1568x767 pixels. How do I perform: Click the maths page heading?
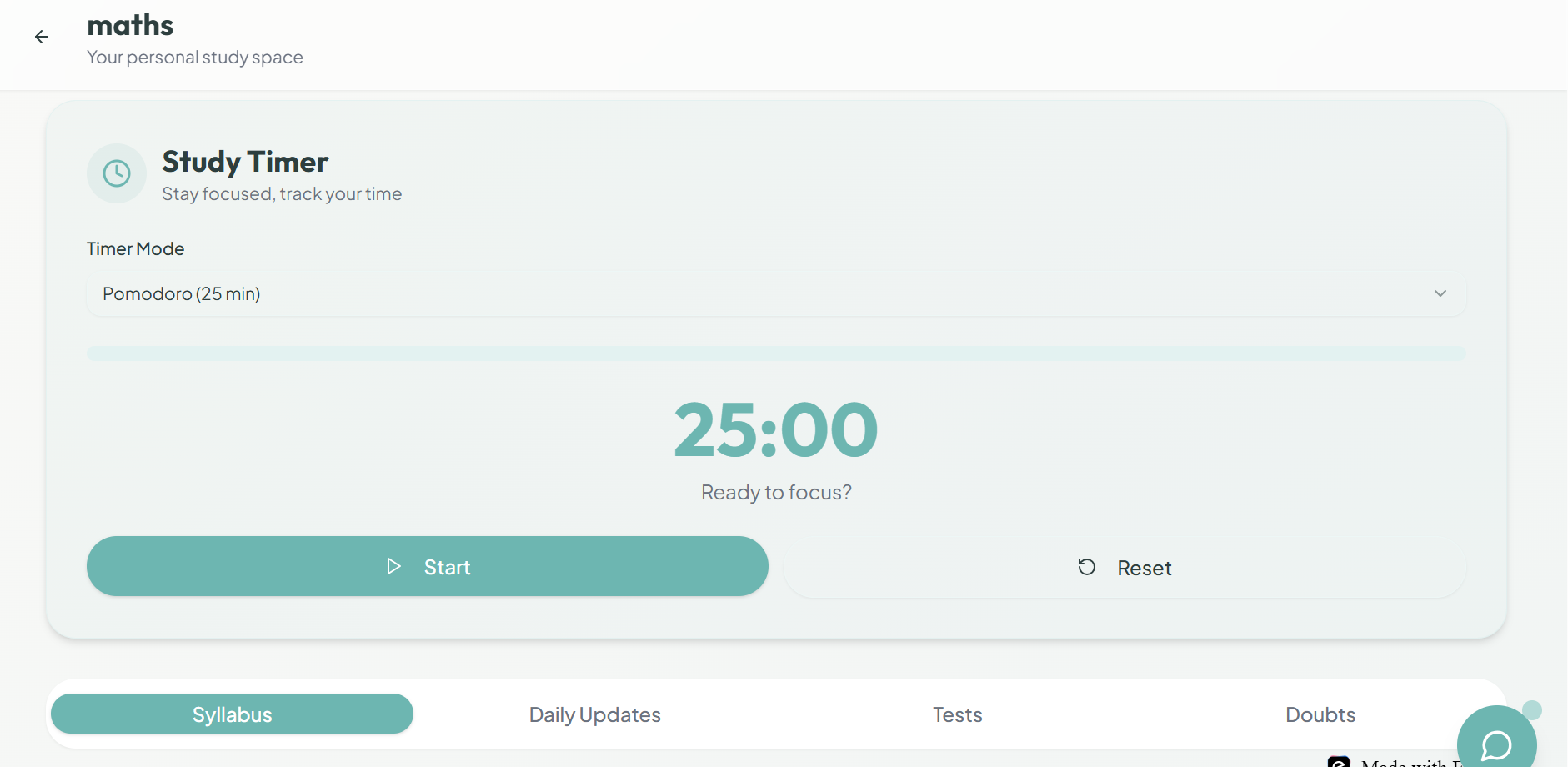point(130,25)
